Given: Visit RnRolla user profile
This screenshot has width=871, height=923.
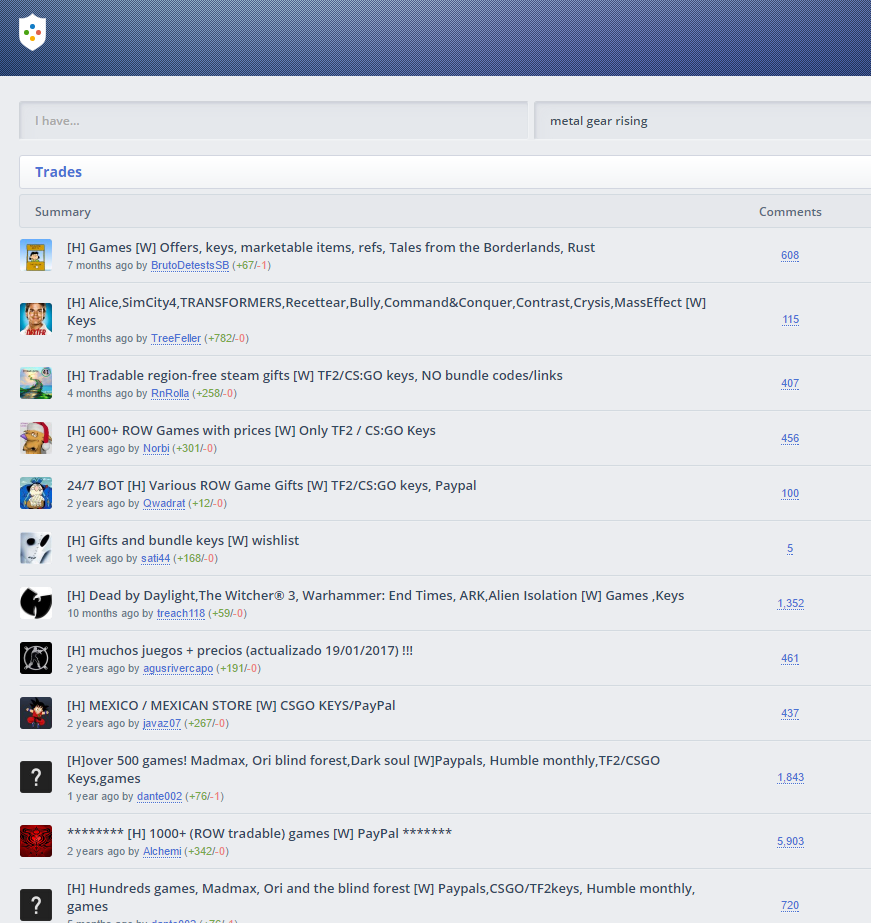Looking at the screenshot, I should [x=170, y=393].
